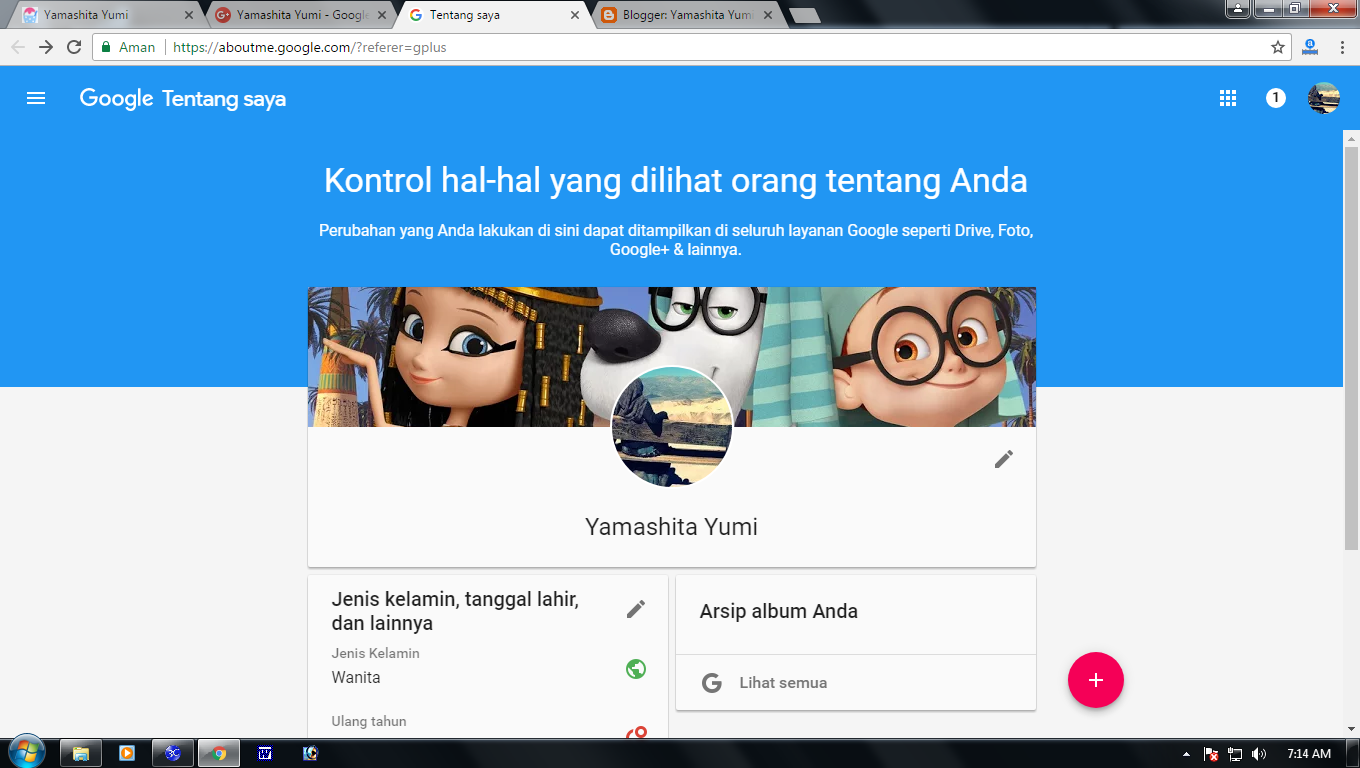Change Ulang tahun visibility icon
Viewport: 1360px width, 768px height.
click(x=636, y=734)
